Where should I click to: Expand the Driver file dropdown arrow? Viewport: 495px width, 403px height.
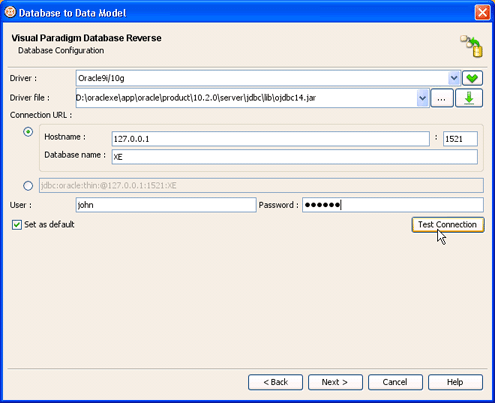click(x=422, y=98)
